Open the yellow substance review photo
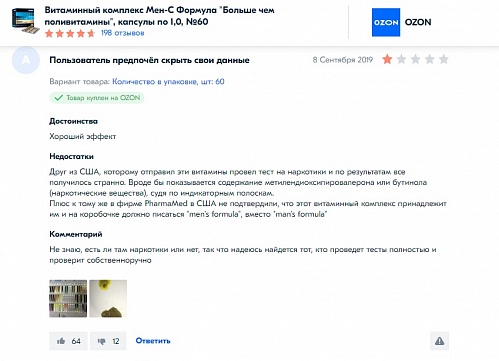Screen dimensions: 499x361 coord(108,298)
